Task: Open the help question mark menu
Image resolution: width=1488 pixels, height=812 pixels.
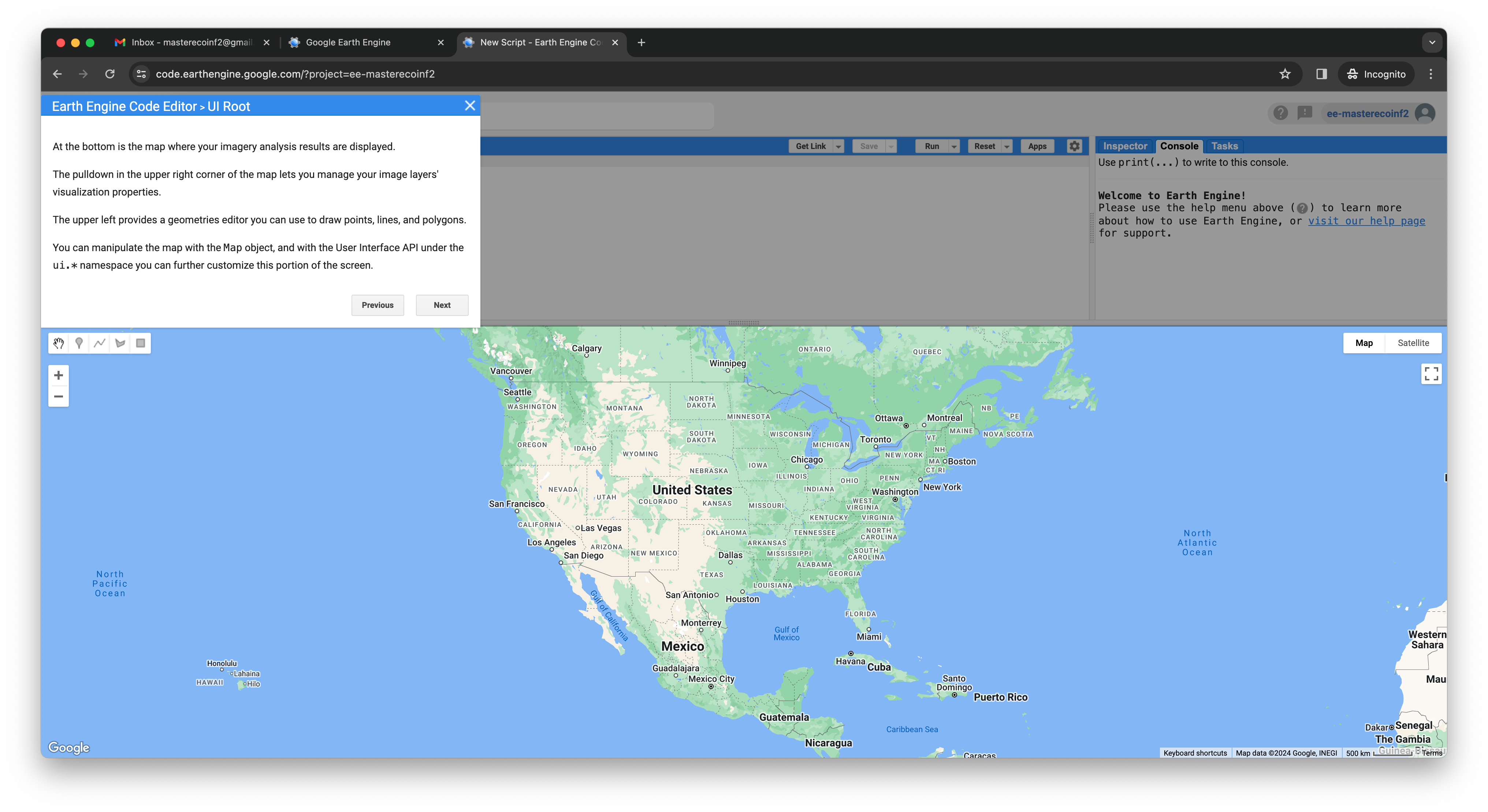Action: pyautogui.click(x=1280, y=113)
